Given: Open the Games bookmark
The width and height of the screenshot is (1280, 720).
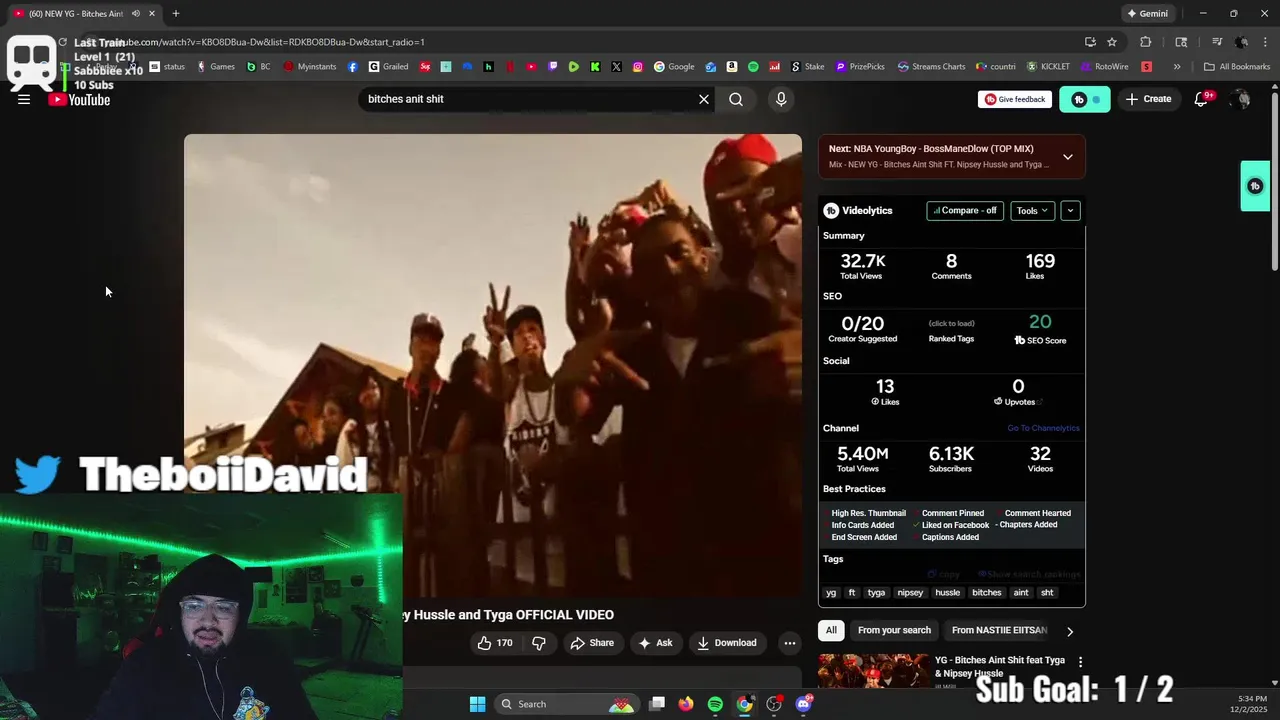Looking at the screenshot, I should [x=216, y=67].
